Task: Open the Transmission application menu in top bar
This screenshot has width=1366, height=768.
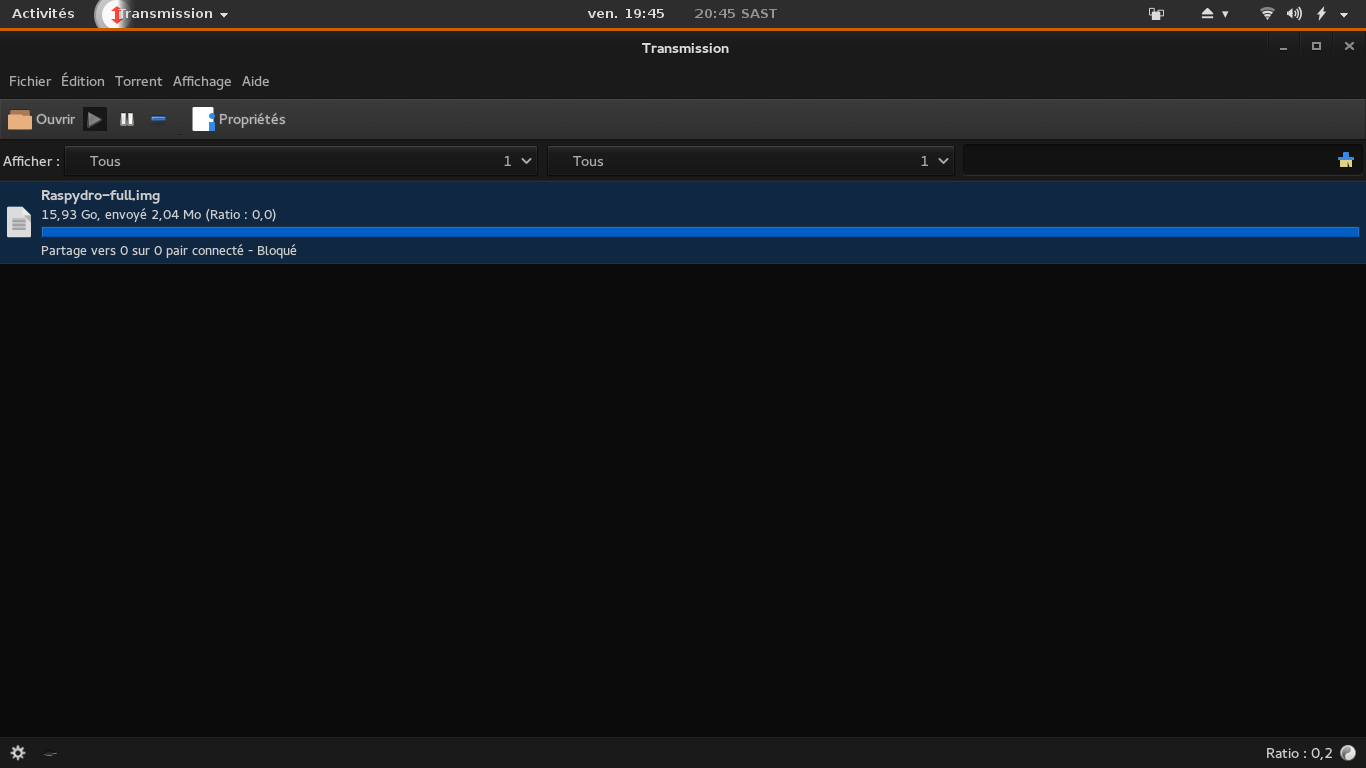Action: click(163, 14)
